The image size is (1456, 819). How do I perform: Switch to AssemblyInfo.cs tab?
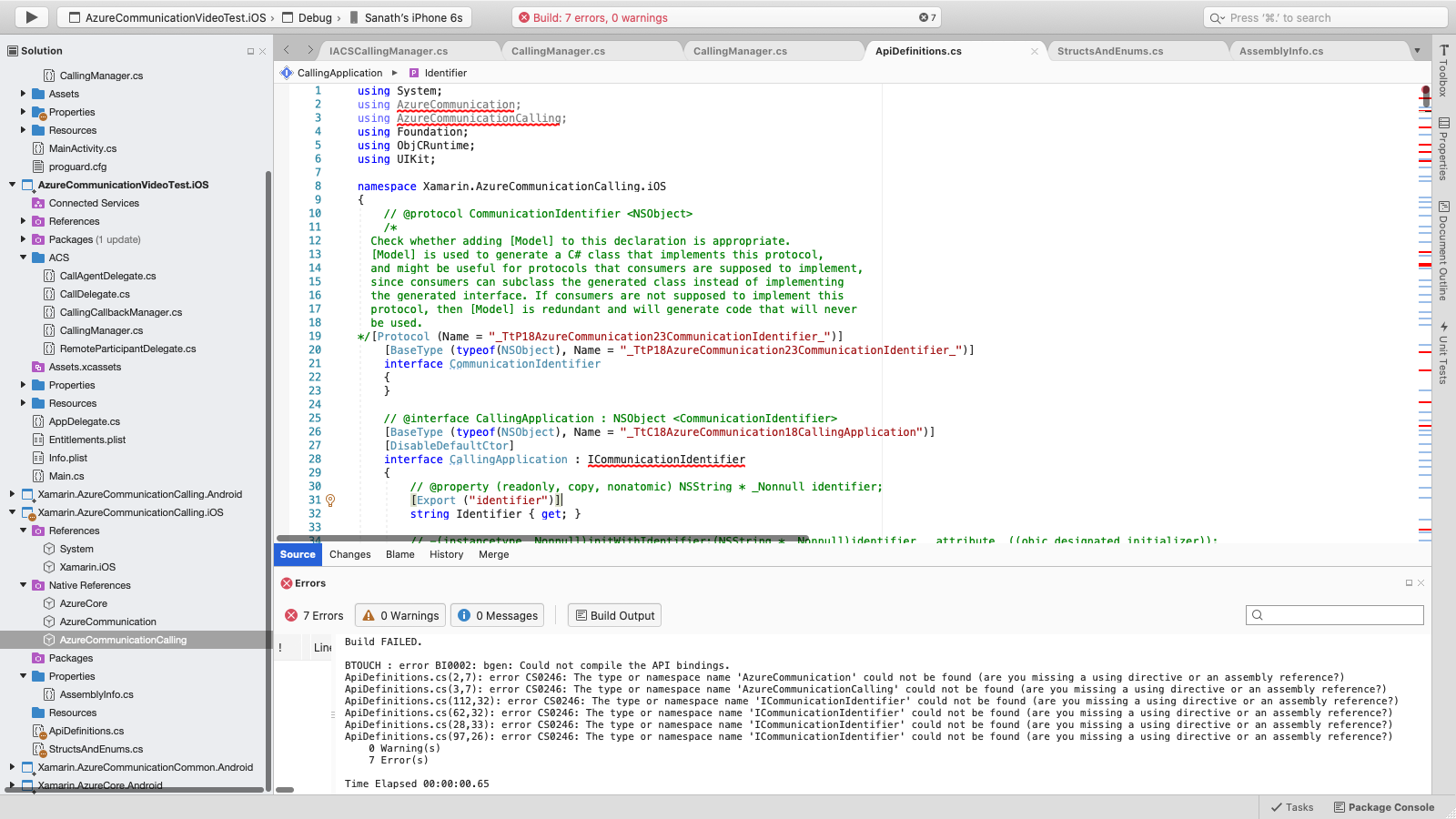1281,51
